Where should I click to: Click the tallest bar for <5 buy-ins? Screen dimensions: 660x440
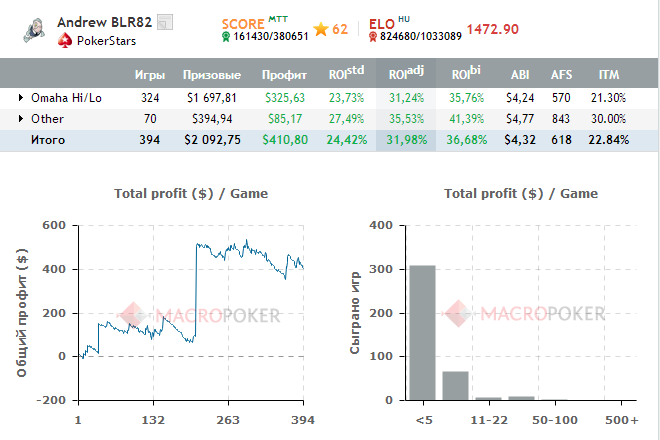click(x=423, y=333)
